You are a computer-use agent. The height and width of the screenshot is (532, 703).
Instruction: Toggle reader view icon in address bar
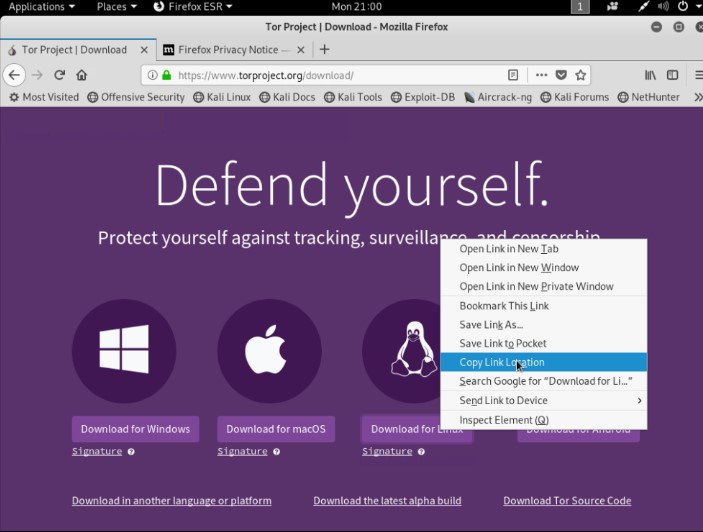pyautogui.click(x=513, y=75)
